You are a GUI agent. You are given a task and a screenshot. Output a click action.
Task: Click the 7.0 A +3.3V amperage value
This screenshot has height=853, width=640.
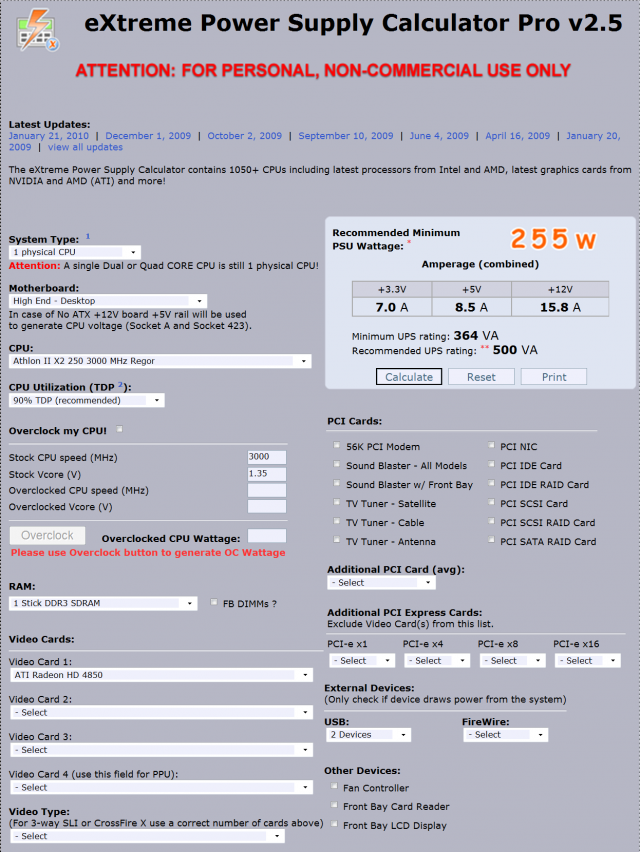[392, 307]
